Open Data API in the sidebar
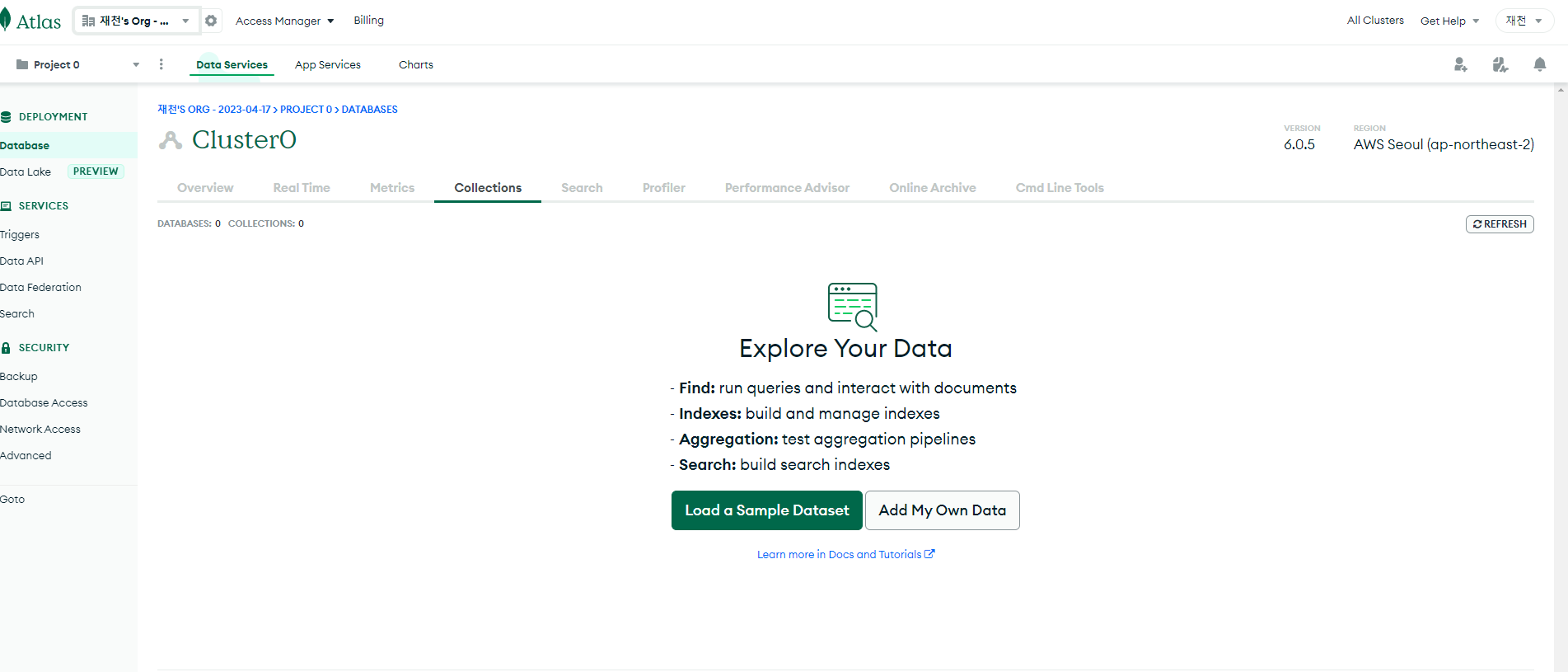Image resolution: width=1568 pixels, height=672 pixels. coord(21,261)
